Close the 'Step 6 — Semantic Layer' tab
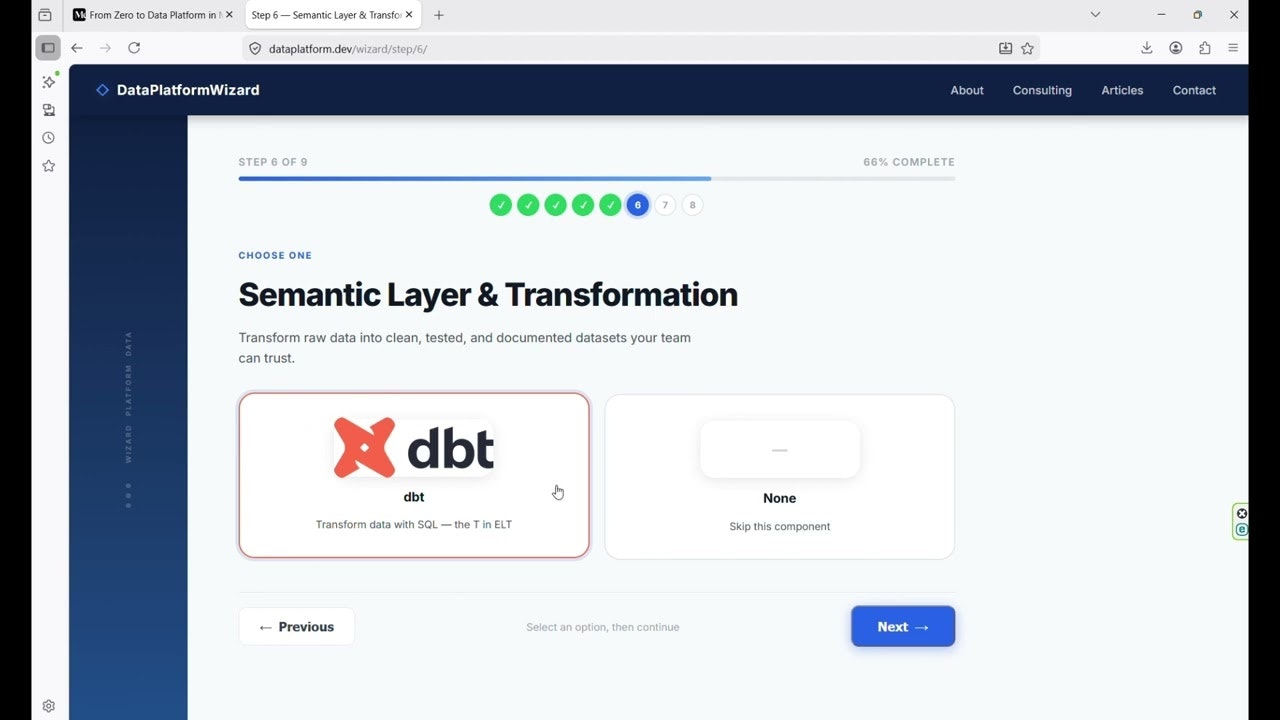 point(409,15)
